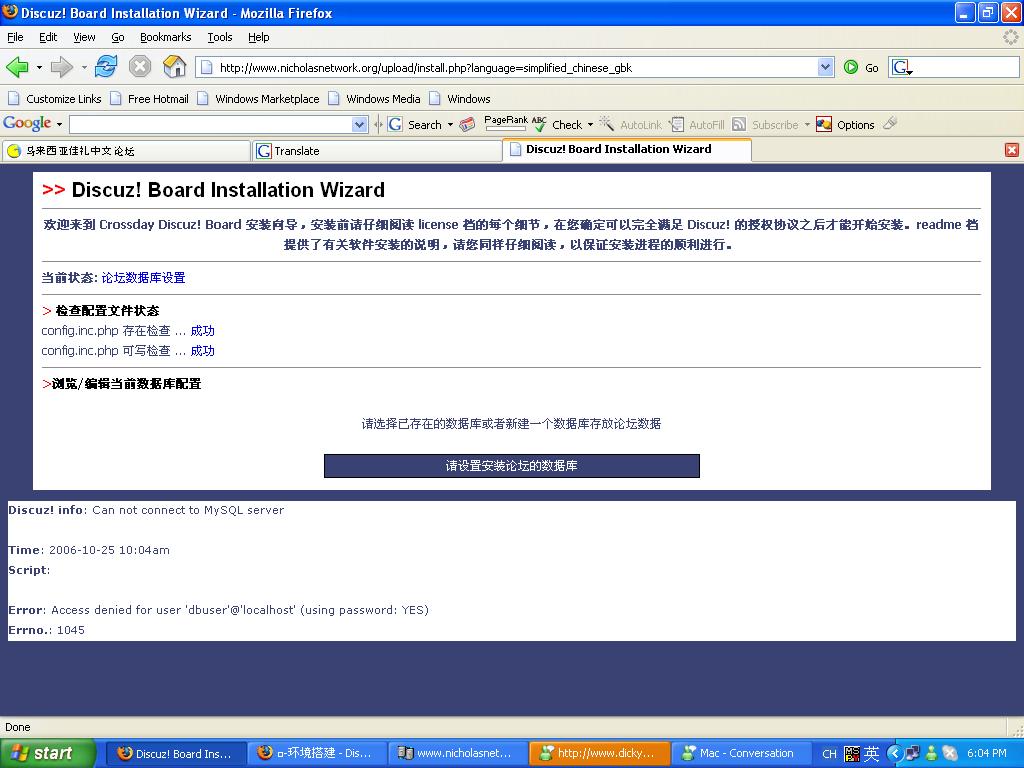
Task: Click the Errno. 1045 text
Action: 46,630
